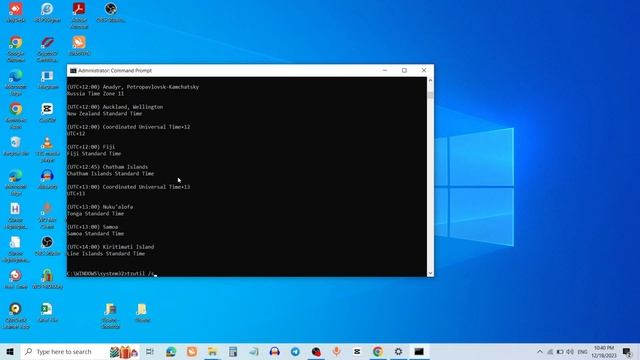Image resolution: width=640 pixels, height=360 pixels.
Task: Open the clock and date flyout
Action: (604, 352)
